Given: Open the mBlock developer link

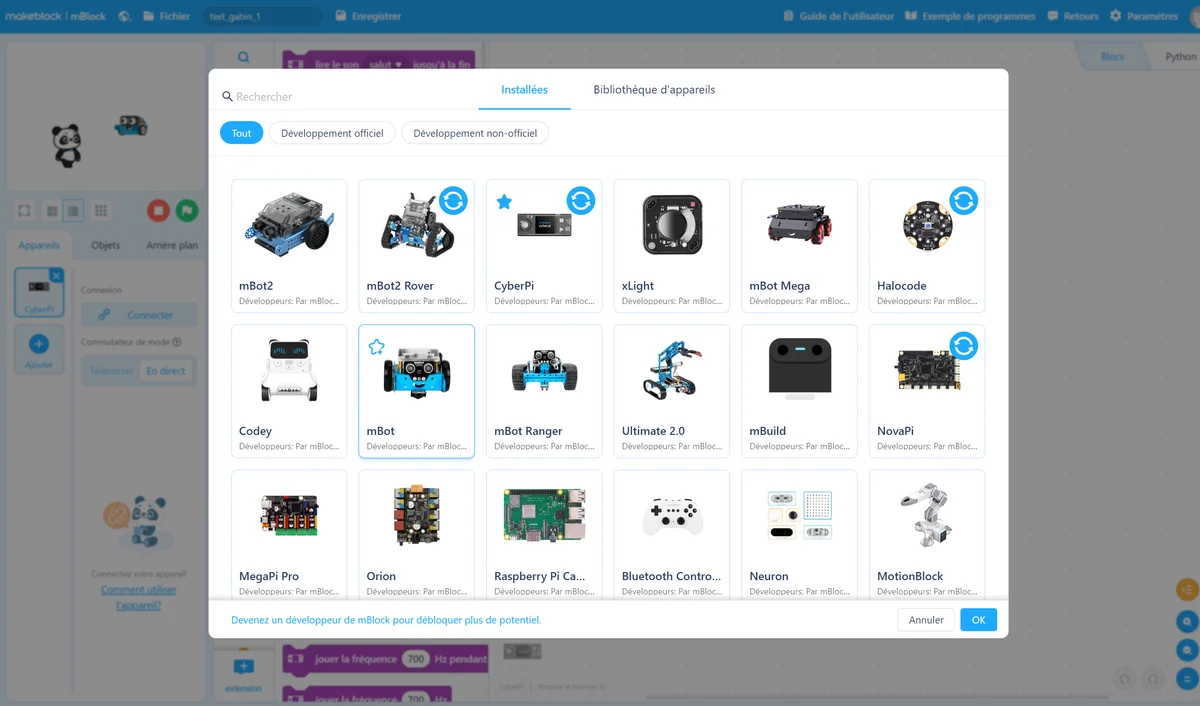Looking at the screenshot, I should coord(386,620).
